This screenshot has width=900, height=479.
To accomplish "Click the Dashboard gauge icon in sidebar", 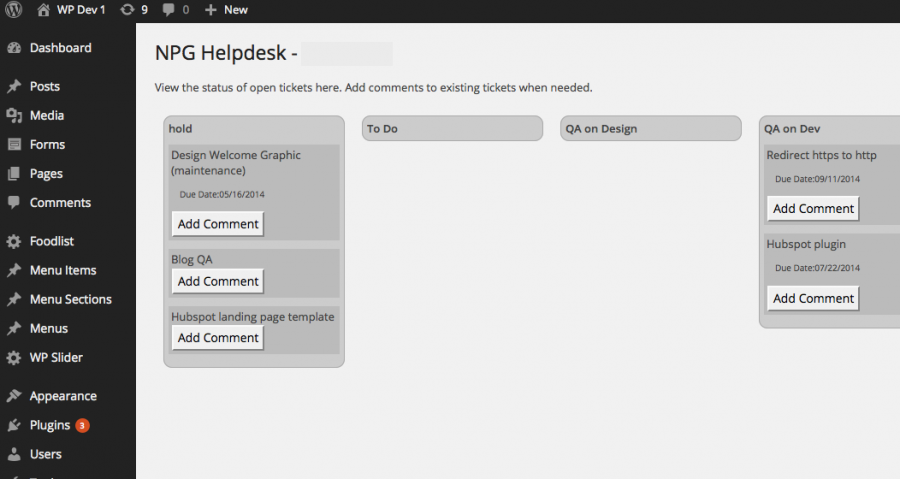I will point(14,48).
